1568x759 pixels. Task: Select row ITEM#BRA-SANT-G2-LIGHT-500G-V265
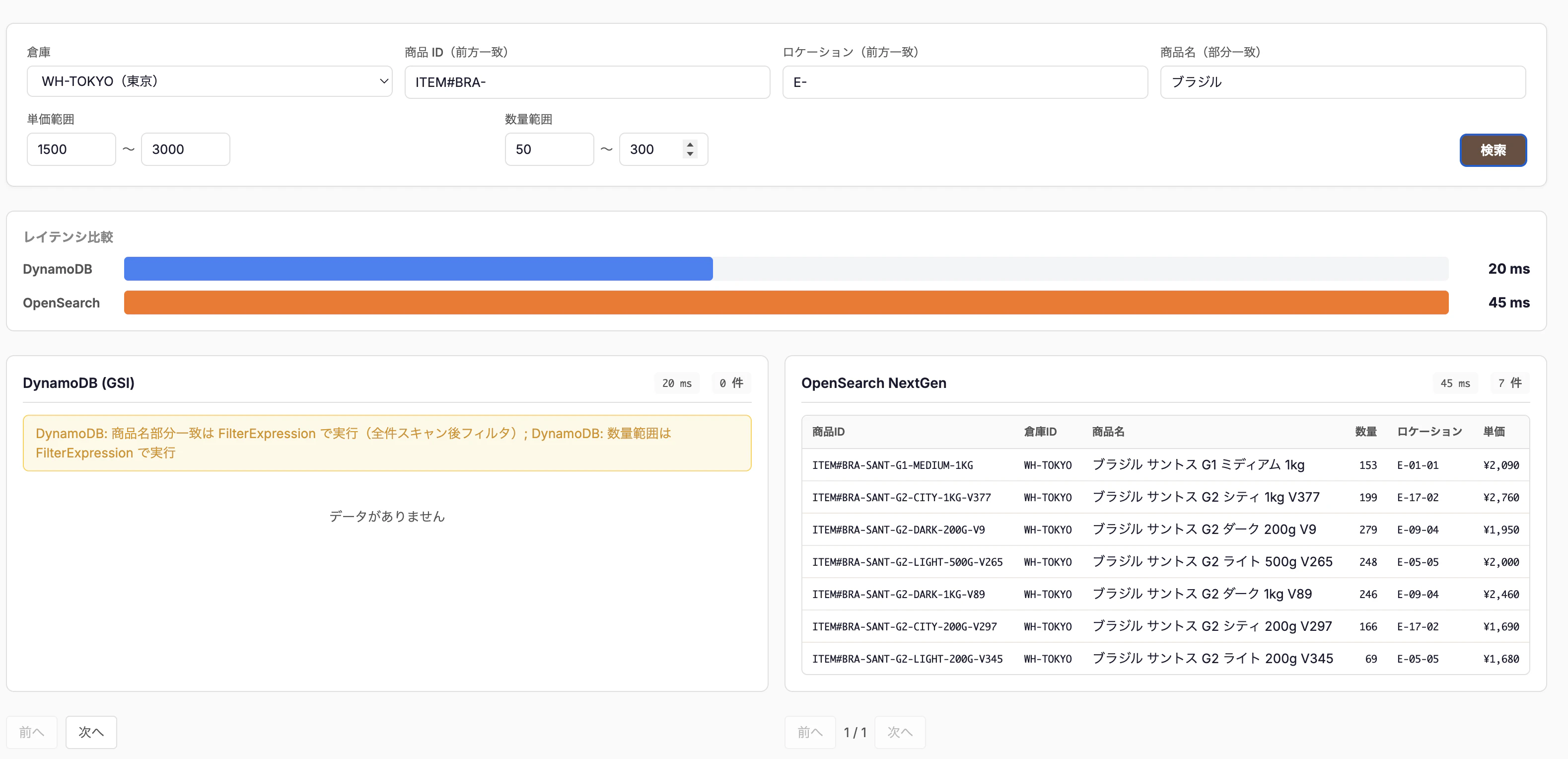(1165, 562)
